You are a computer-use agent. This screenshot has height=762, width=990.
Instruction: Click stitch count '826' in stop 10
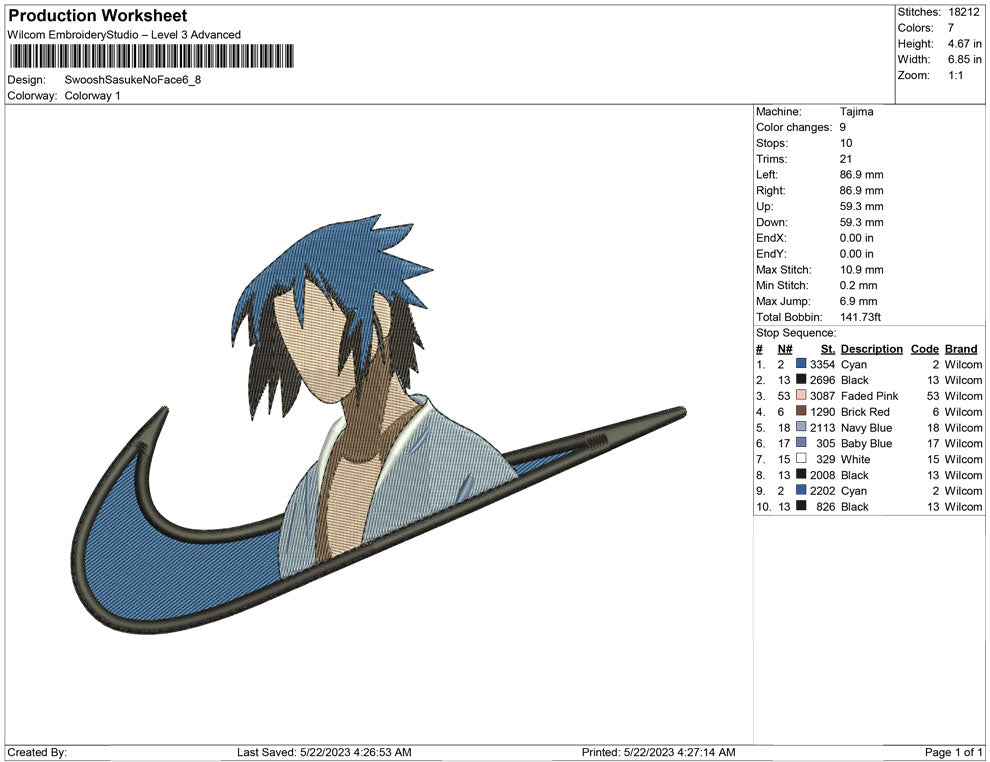coord(826,506)
